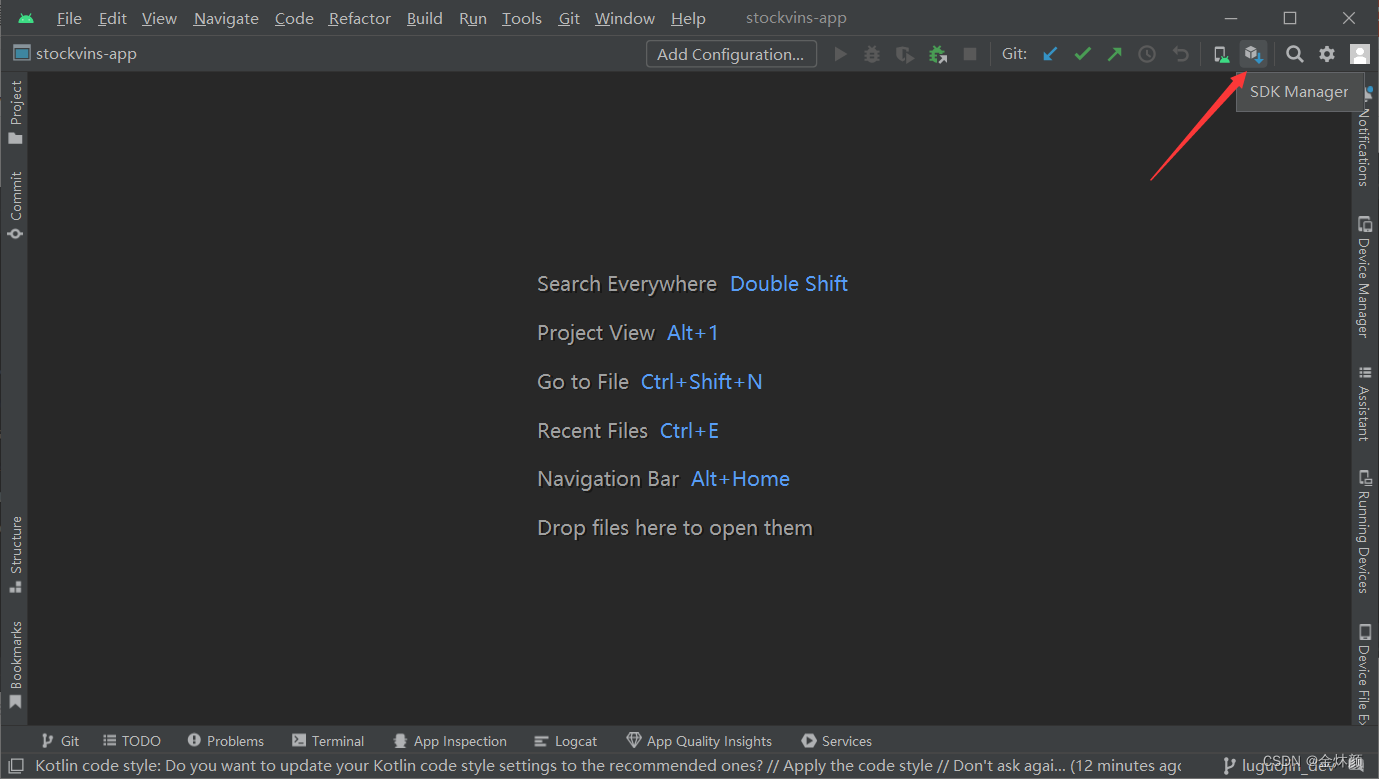1379x779 pixels.
Task: Open the View menu
Action: (x=159, y=18)
